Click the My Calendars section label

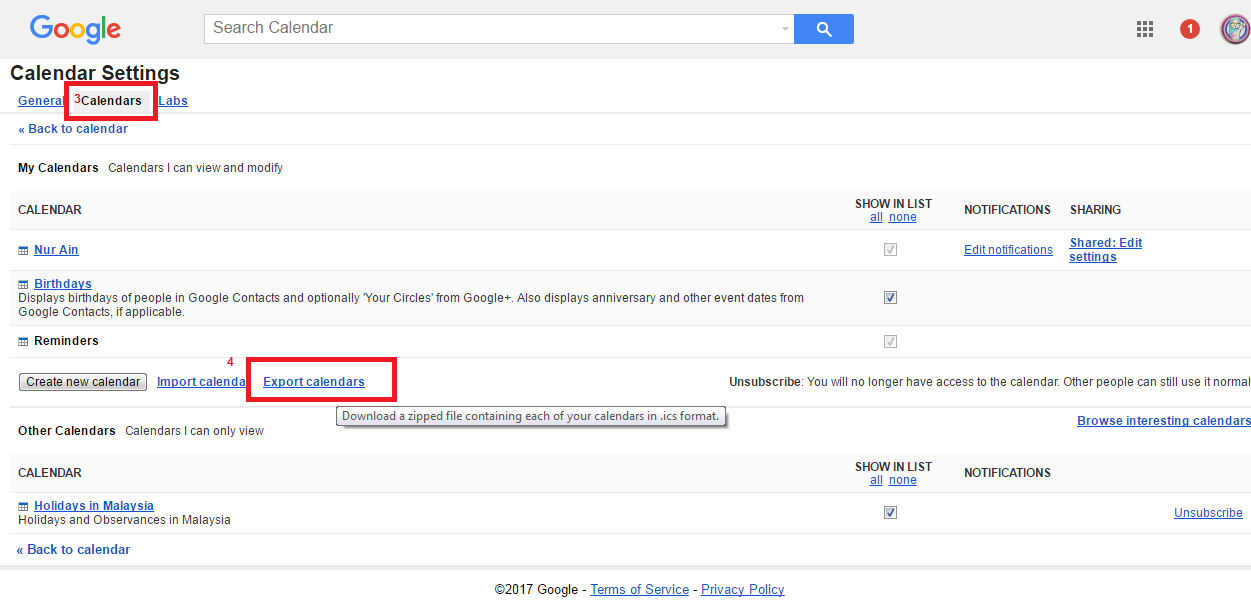(58, 168)
